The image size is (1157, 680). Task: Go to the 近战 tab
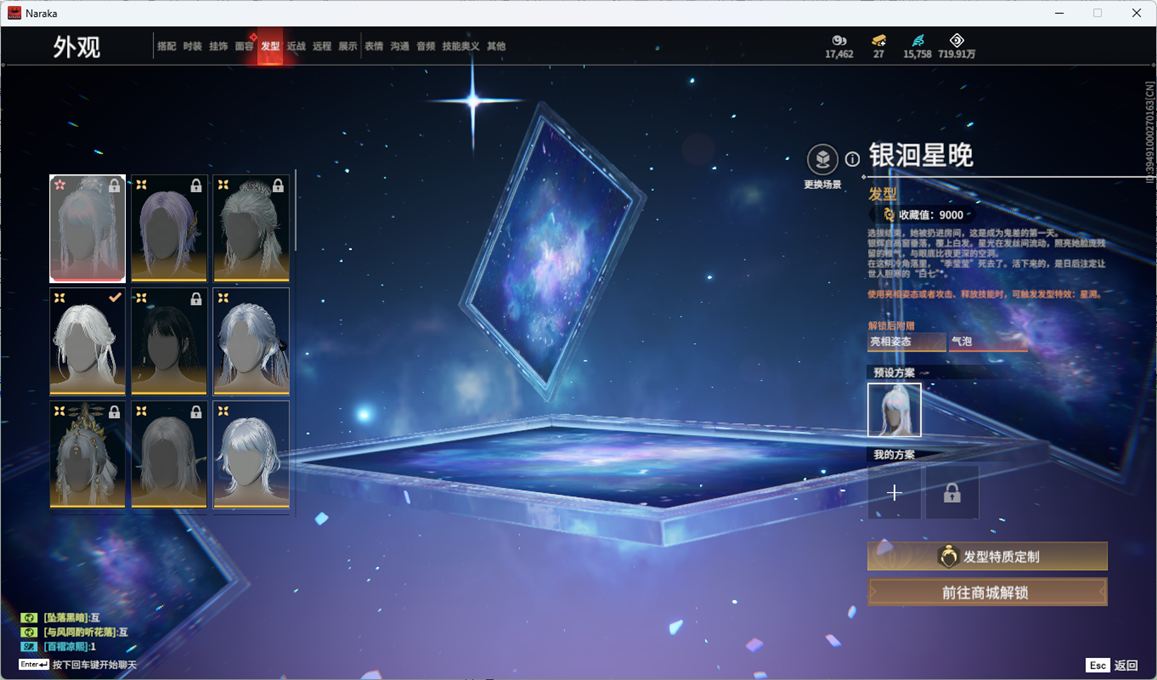pyautogui.click(x=296, y=46)
